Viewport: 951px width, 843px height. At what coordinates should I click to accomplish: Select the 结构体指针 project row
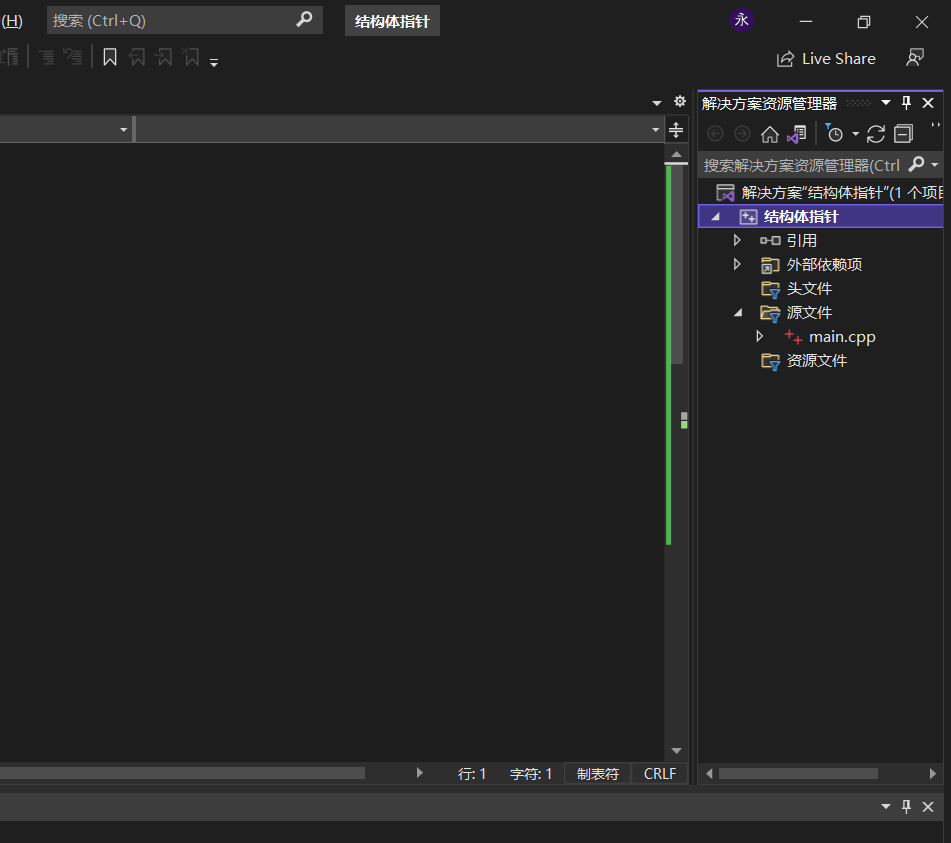(821, 217)
